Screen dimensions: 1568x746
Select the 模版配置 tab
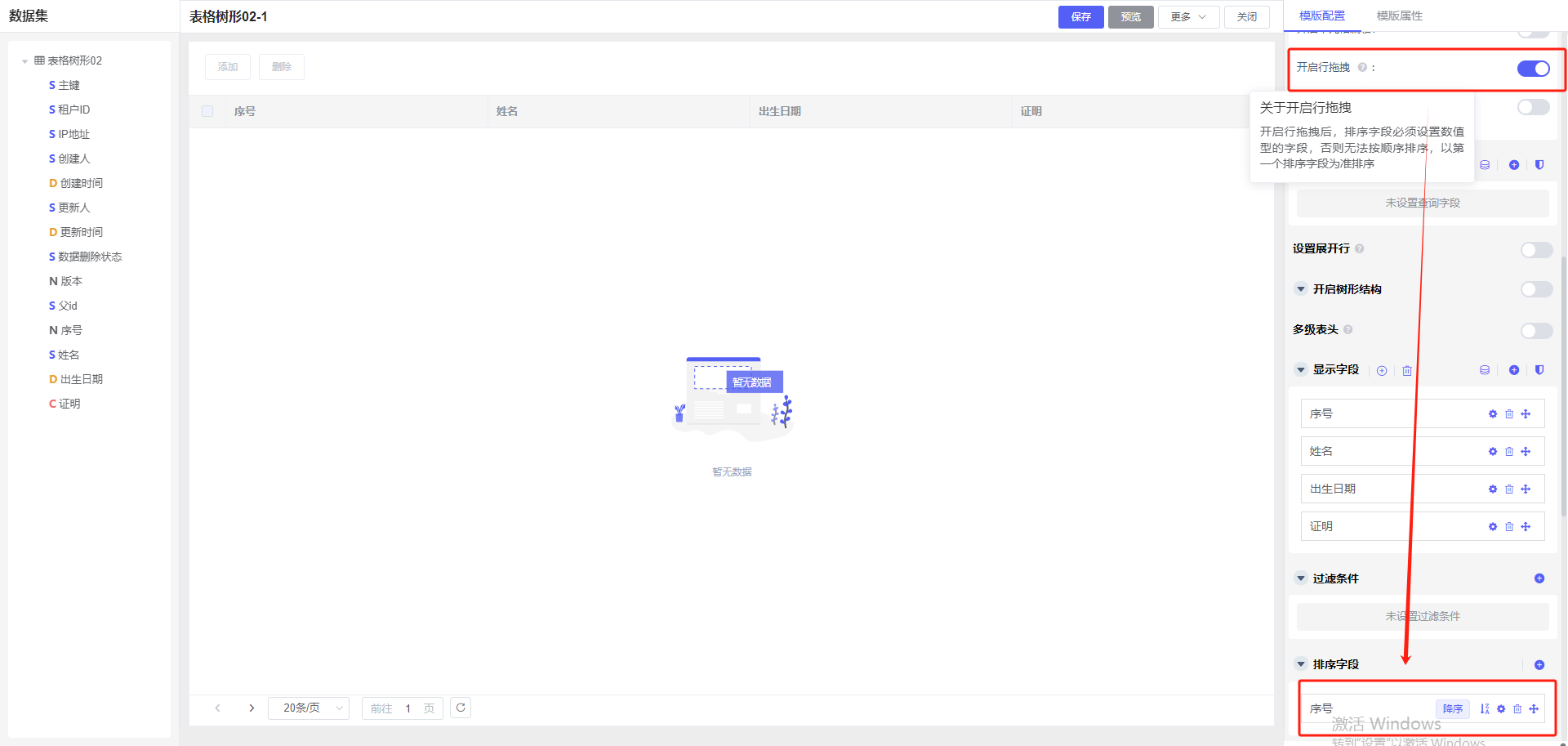pyautogui.click(x=1321, y=16)
